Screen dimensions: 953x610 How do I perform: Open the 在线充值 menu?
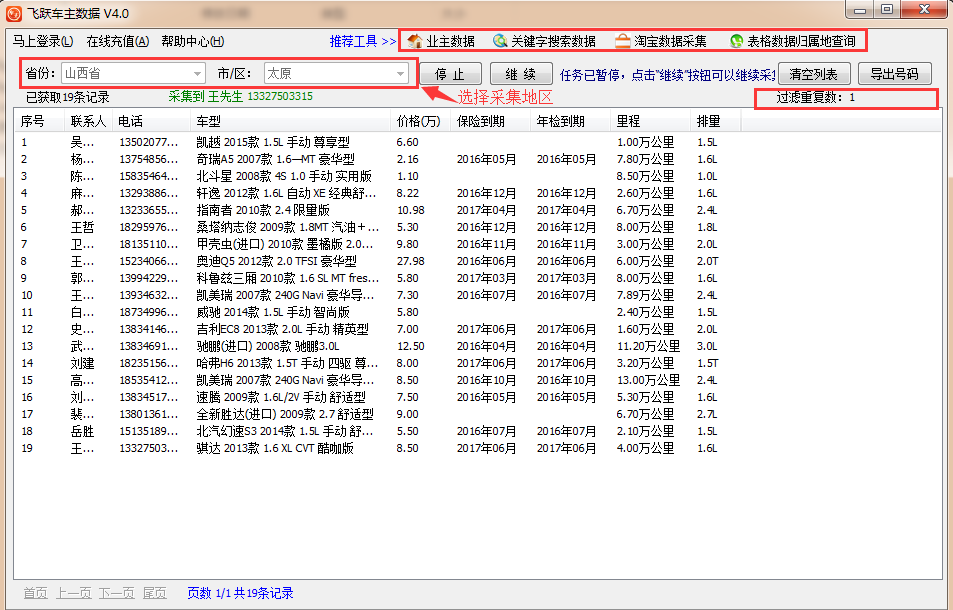pos(117,42)
